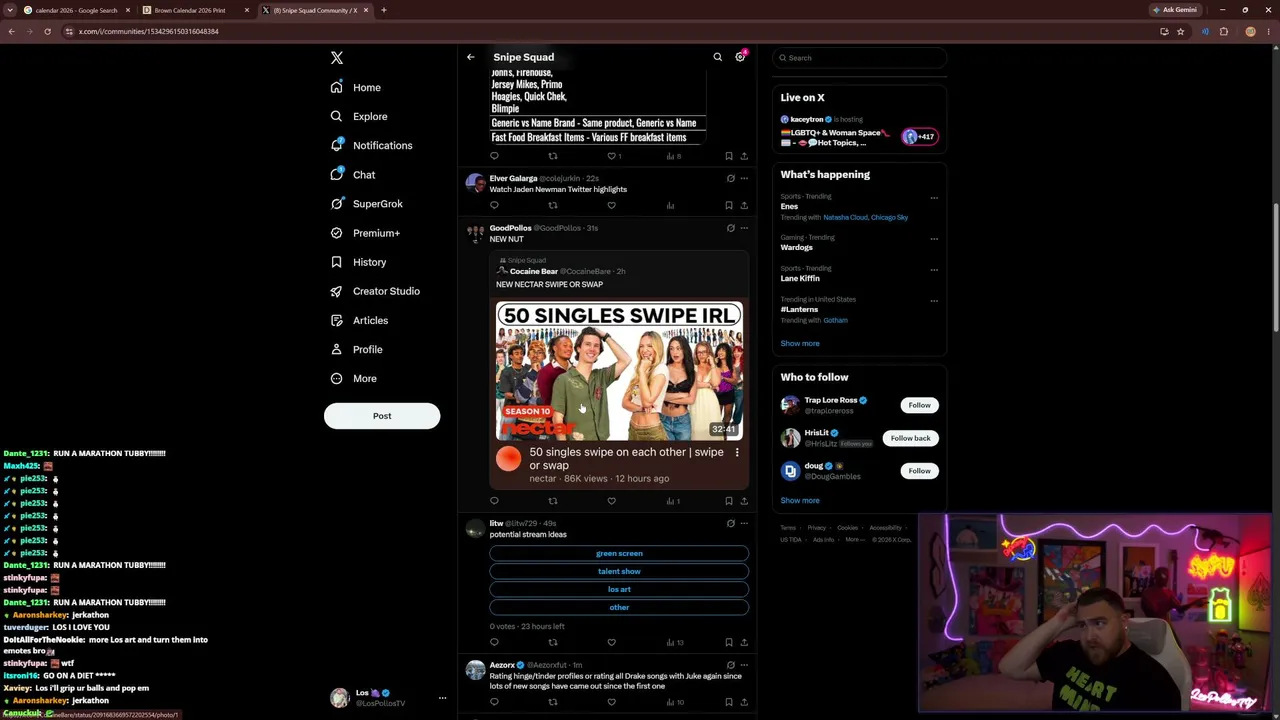Open more options on Elver Galarga's post
Image resolution: width=1280 pixels, height=720 pixels.
[x=744, y=178]
